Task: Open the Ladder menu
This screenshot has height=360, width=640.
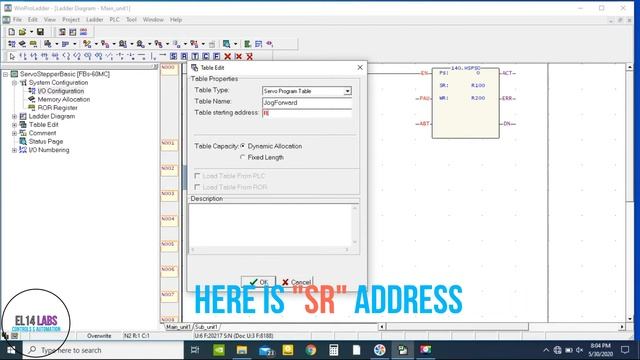Action: (x=95, y=20)
